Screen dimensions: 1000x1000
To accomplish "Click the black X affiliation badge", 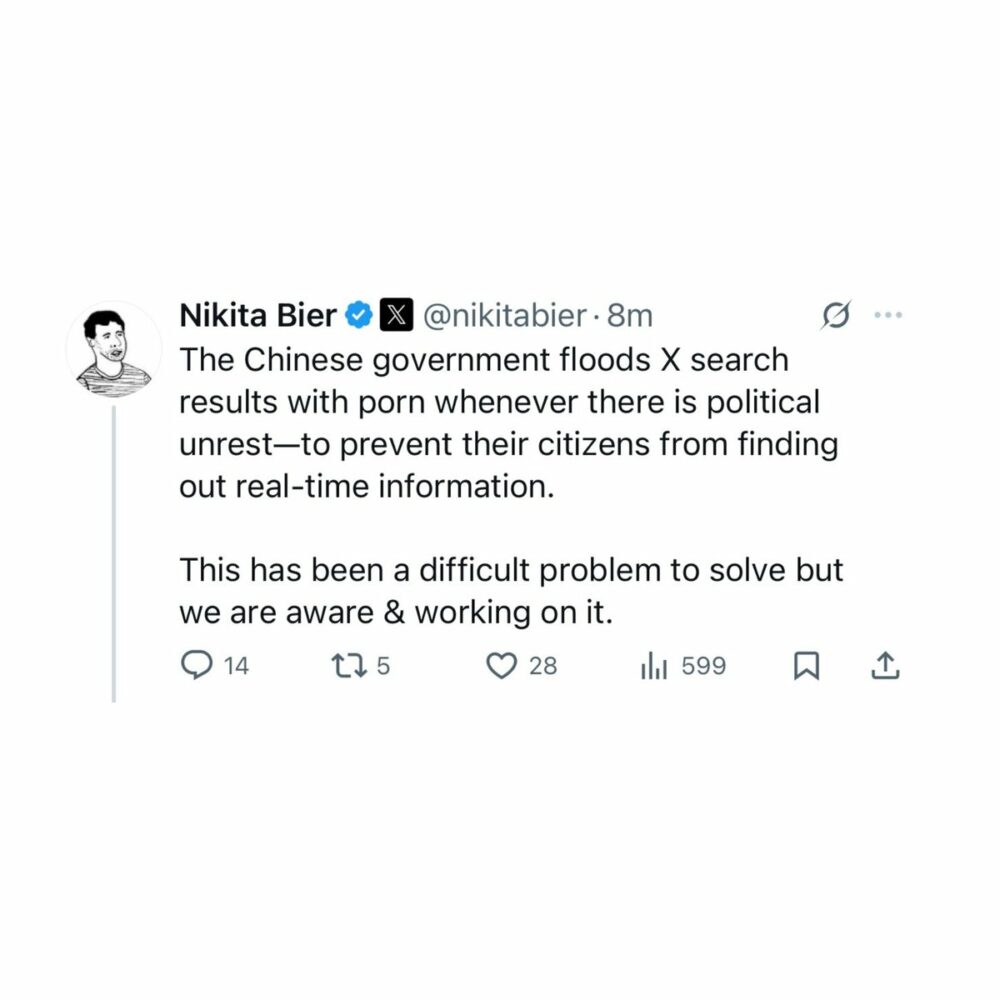I will [x=398, y=316].
